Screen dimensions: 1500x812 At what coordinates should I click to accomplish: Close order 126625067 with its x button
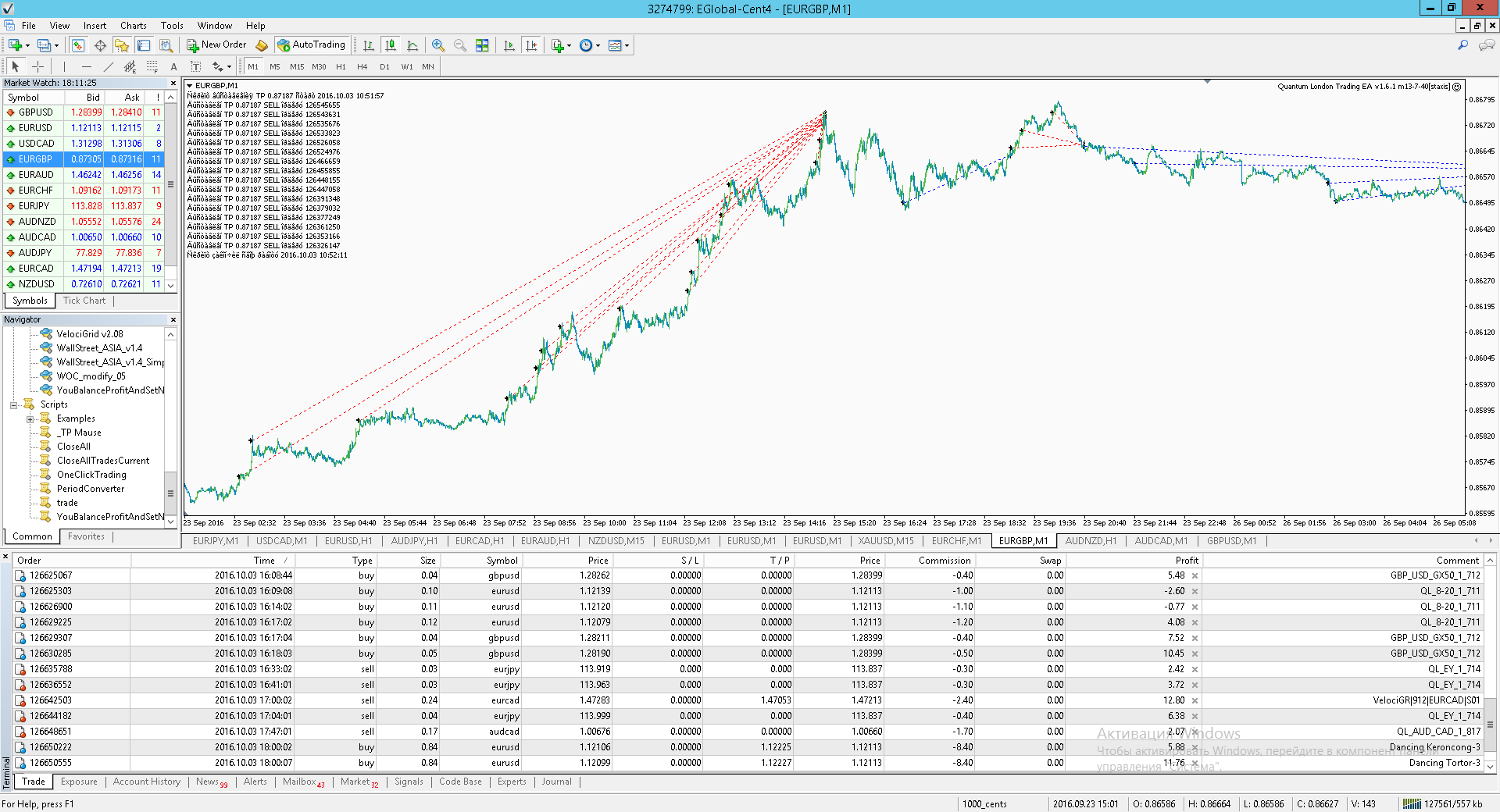(1195, 576)
